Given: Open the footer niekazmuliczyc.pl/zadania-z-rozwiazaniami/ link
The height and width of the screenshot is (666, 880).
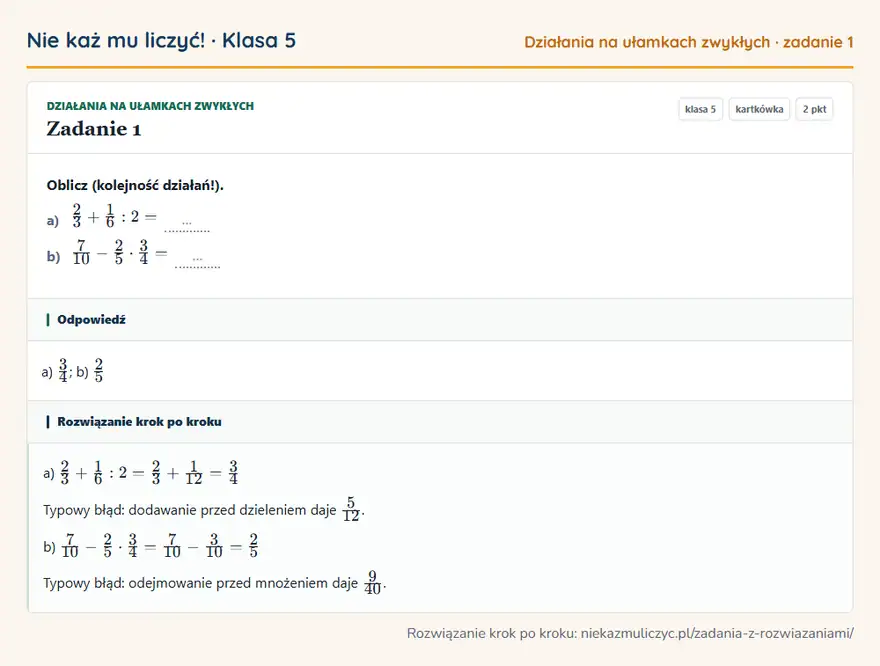Looking at the screenshot, I should (717, 633).
